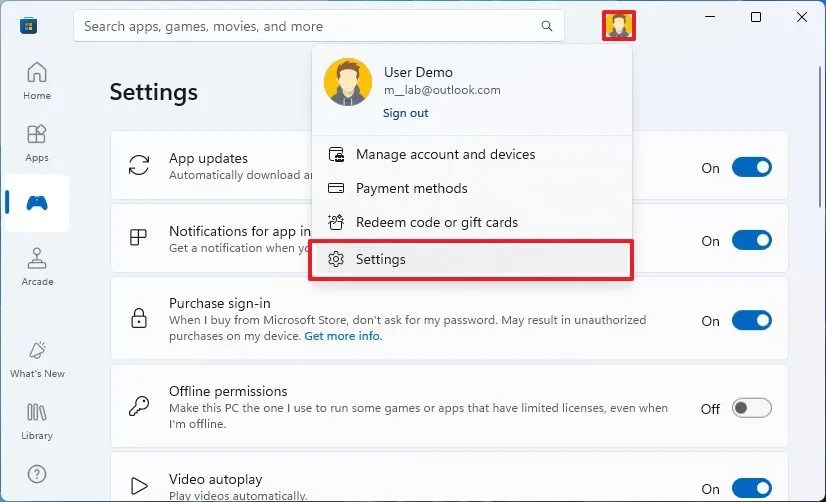Click the Help question mark icon

(x=37, y=474)
